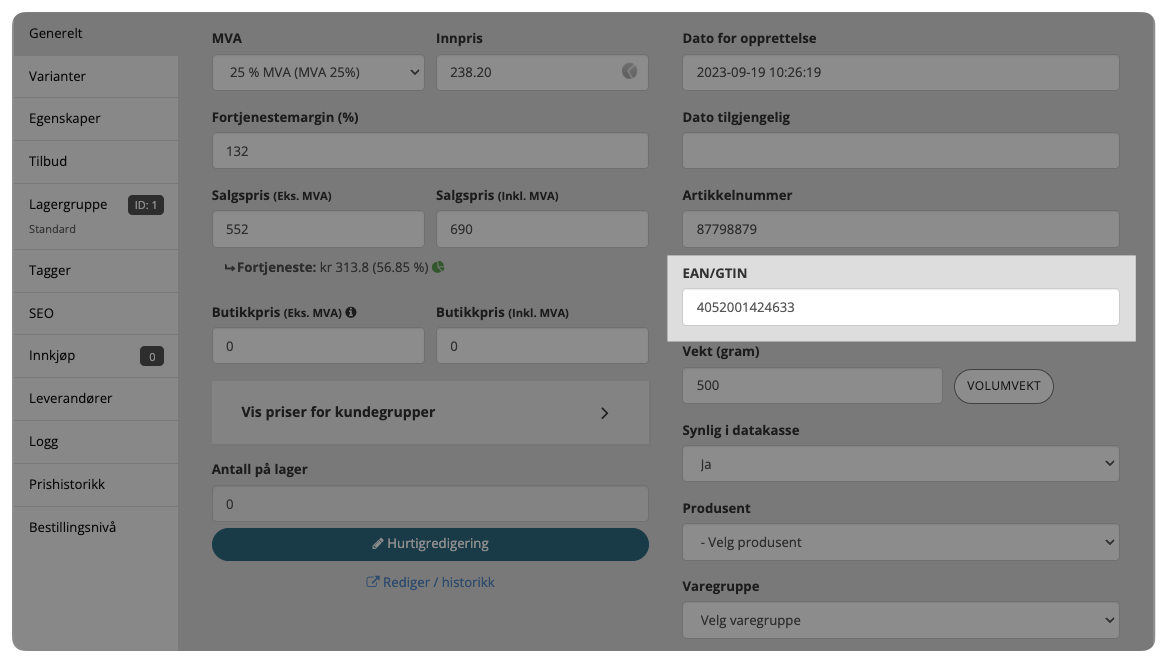Click the pie chart icon in Innpris field
This screenshot has height=663, width=1167.
click(629, 72)
